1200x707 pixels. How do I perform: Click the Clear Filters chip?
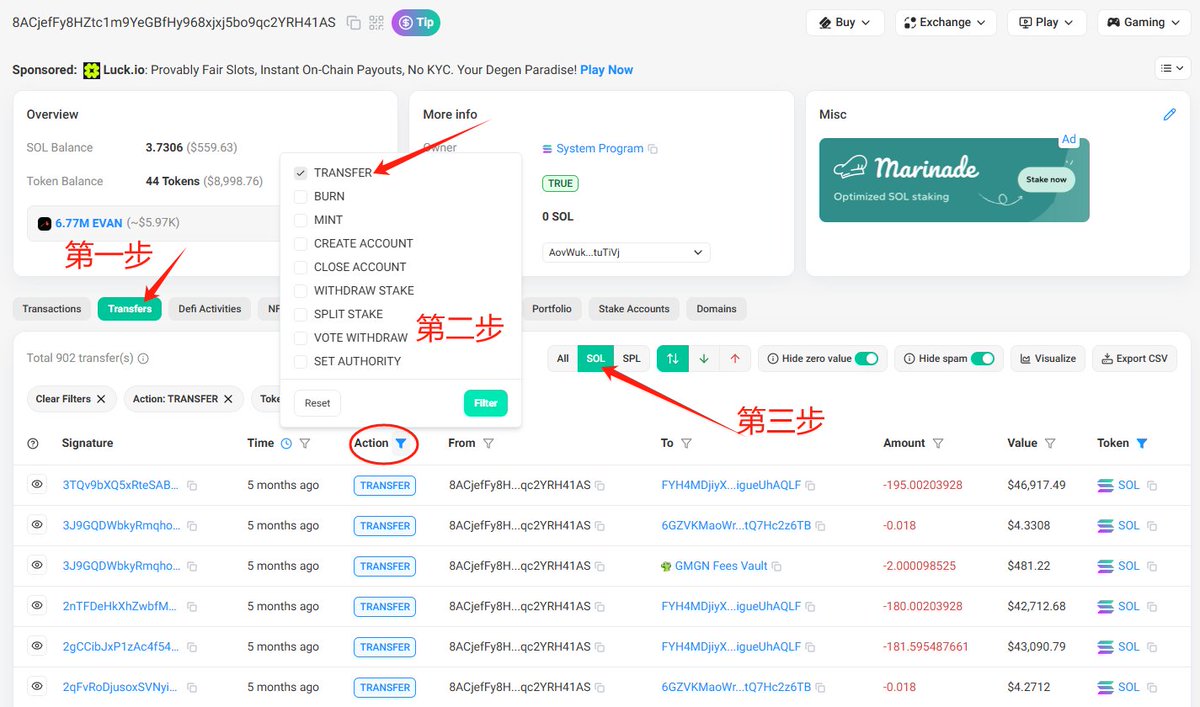click(x=71, y=399)
